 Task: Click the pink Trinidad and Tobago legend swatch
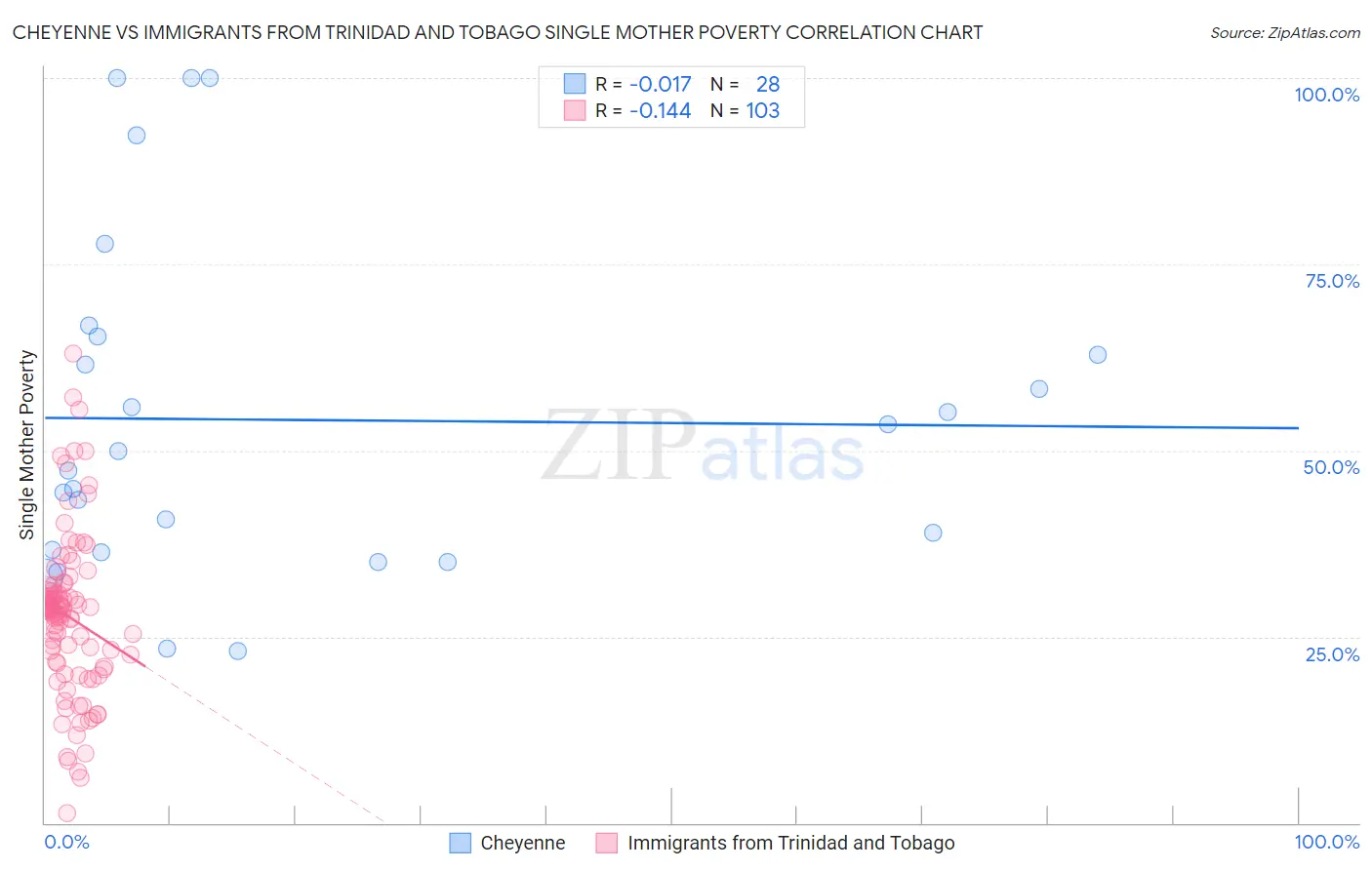[607, 843]
